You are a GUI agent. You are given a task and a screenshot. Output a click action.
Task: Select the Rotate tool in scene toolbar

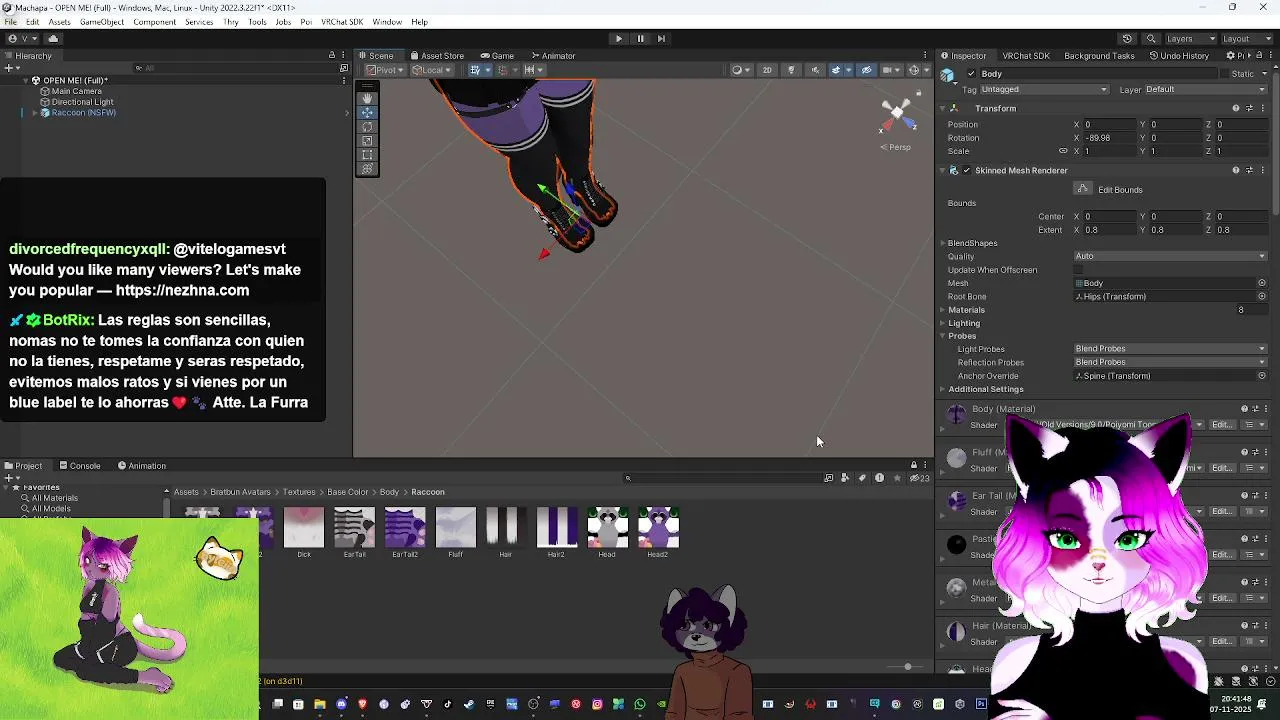pyautogui.click(x=367, y=126)
